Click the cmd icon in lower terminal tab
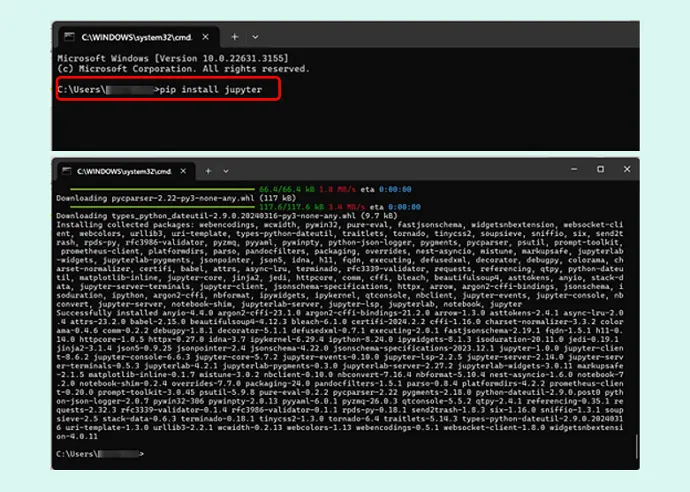The width and height of the screenshot is (690, 492). [66, 171]
